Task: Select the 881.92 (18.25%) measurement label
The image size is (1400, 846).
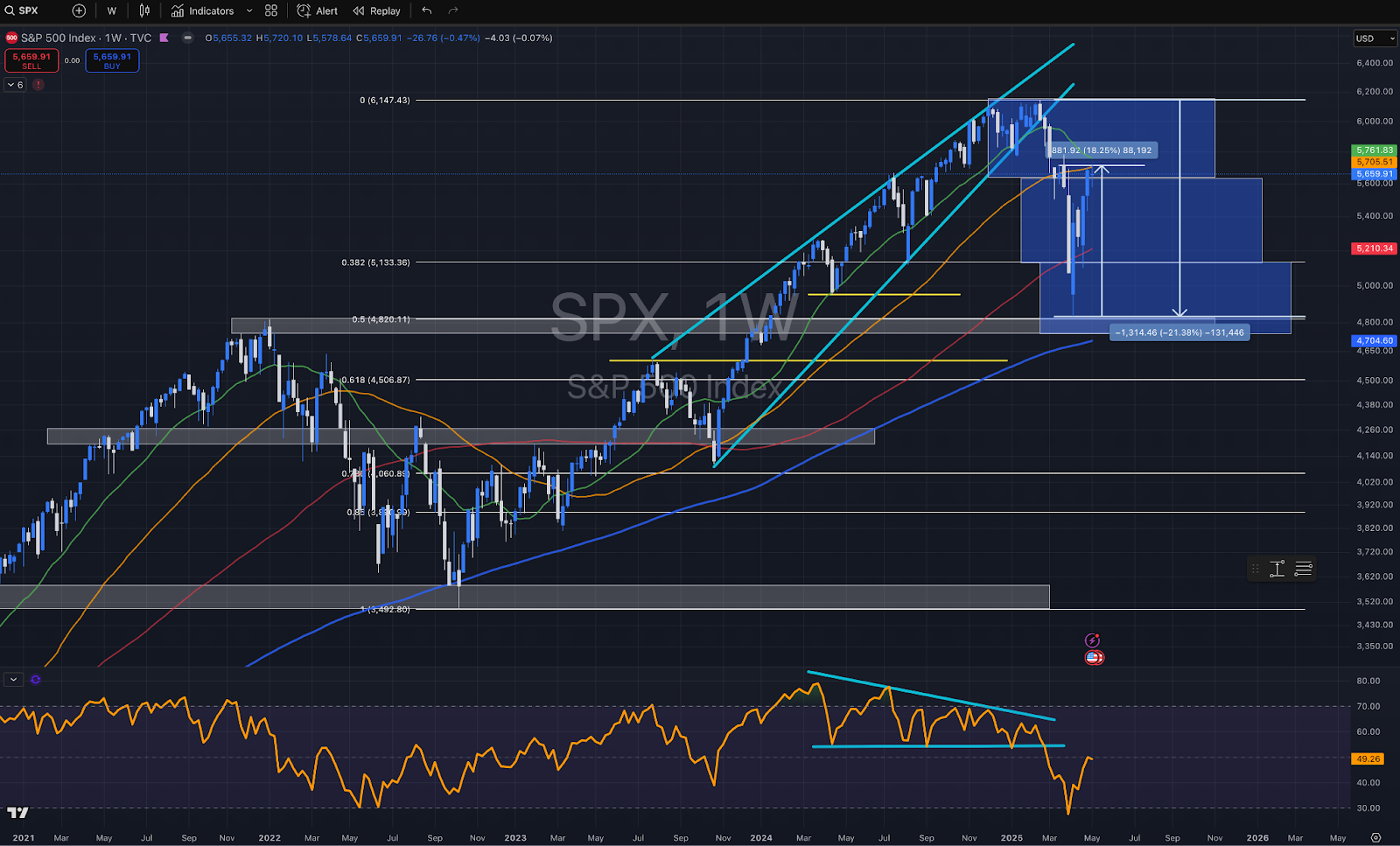Action: [x=1102, y=150]
